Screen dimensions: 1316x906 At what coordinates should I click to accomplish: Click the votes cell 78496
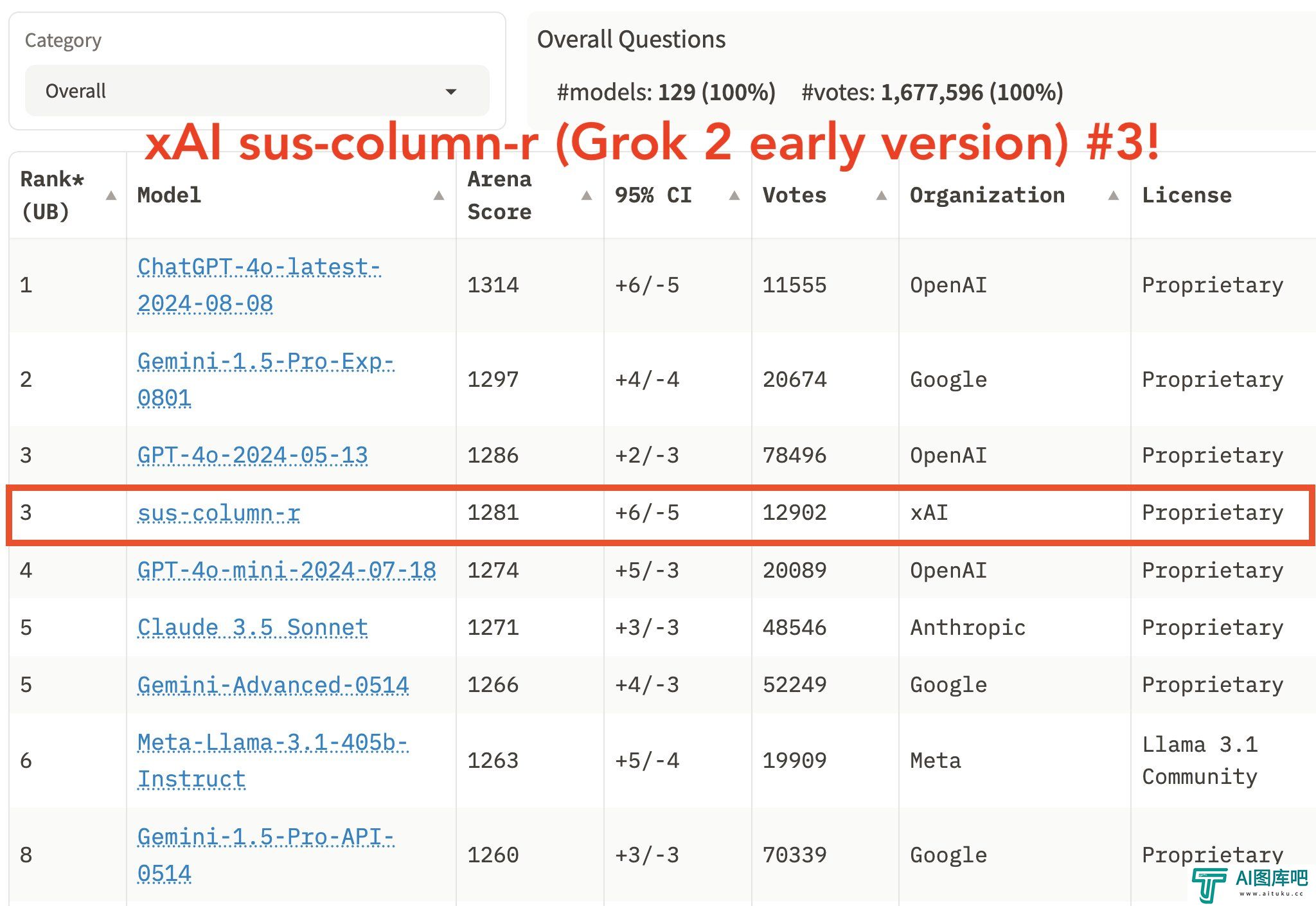[794, 456]
